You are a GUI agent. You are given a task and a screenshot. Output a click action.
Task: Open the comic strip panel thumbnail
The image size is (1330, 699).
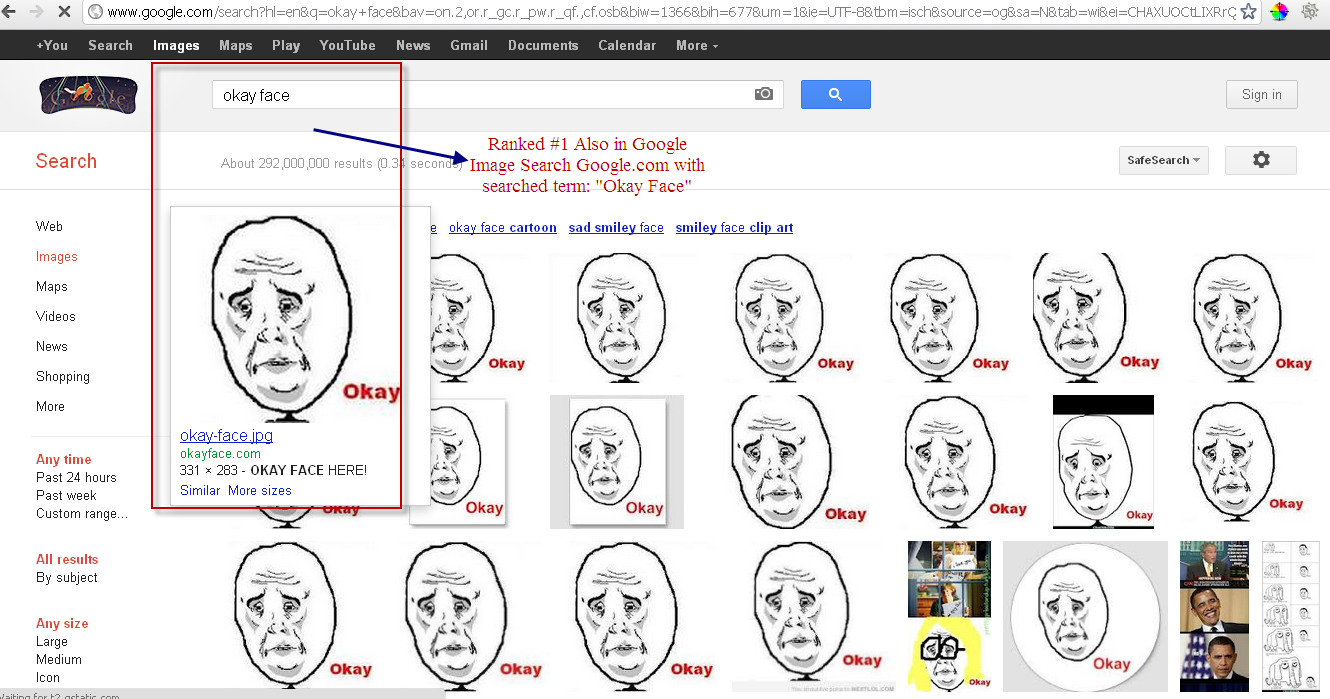click(x=1291, y=615)
